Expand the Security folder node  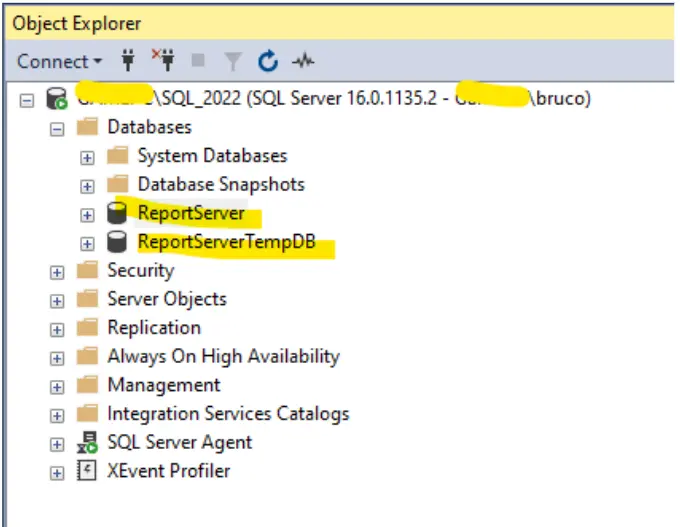click(x=57, y=272)
